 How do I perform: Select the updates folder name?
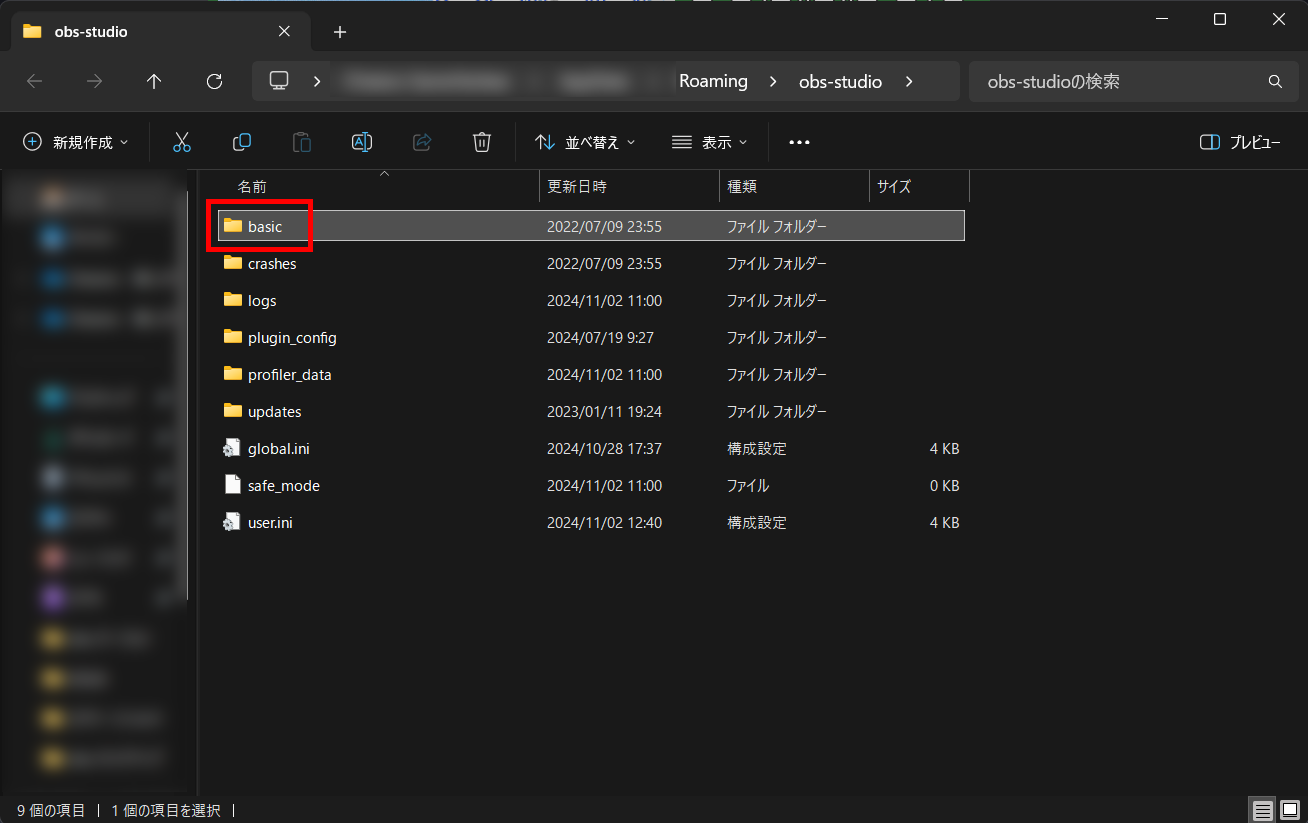274,412
